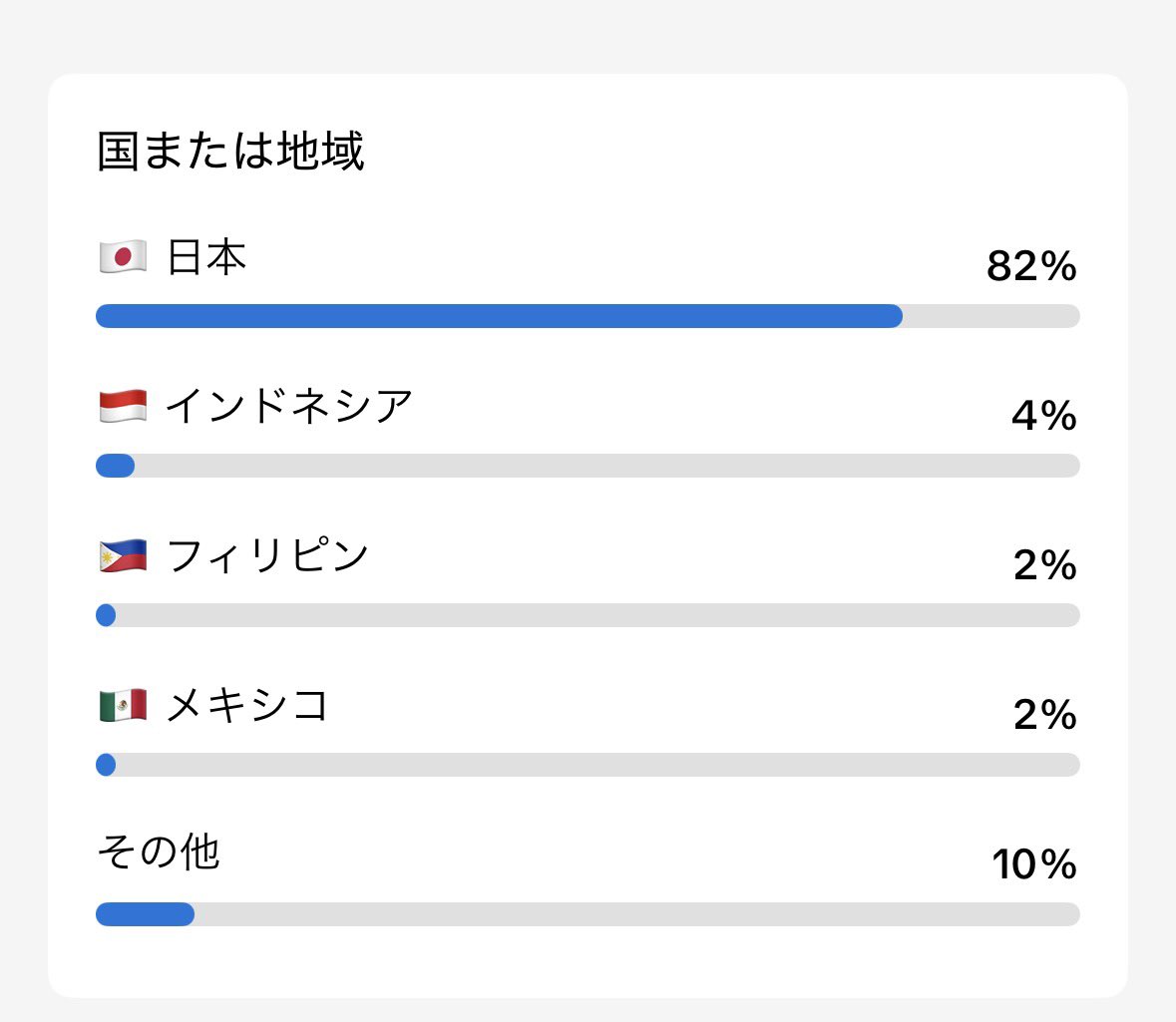Select the インドネシア country label

pyautogui.click(x=289, y=407)
